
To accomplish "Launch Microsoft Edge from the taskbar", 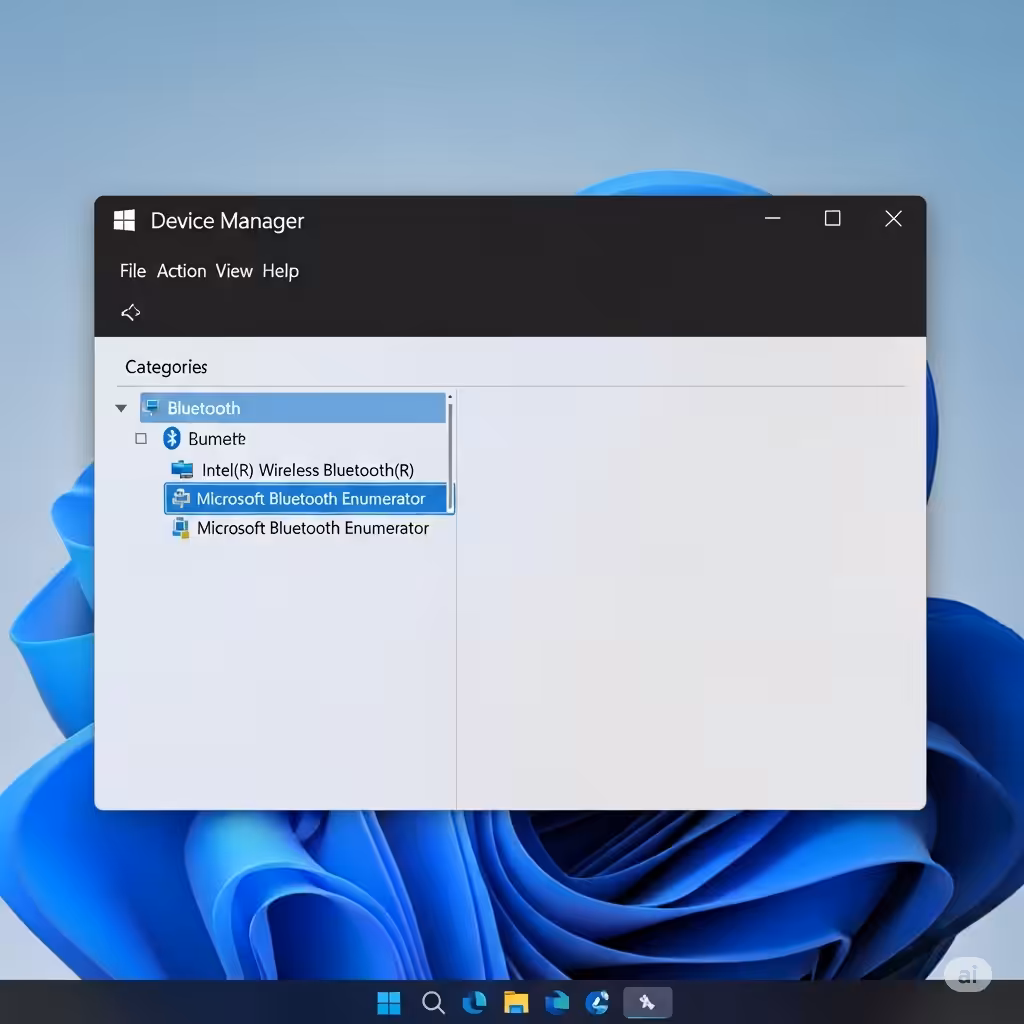I will tap(474, 1002).
